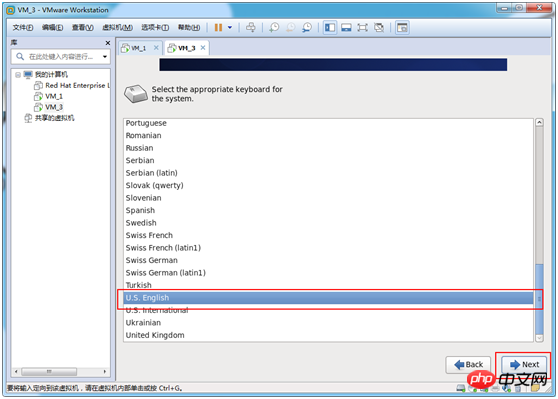
Task: Click library panel scroll-left arrow
Action: point(16,372)
